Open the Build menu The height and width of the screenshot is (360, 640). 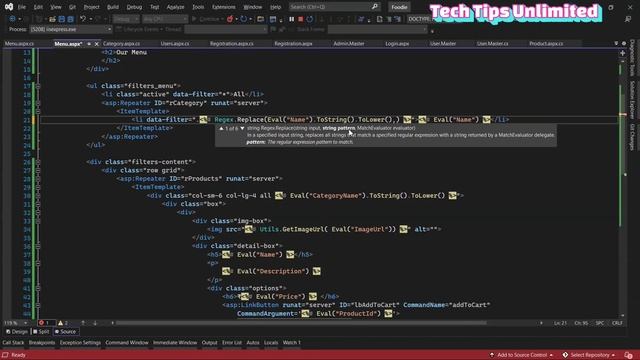pyautogui.click(x=113, y=7)
